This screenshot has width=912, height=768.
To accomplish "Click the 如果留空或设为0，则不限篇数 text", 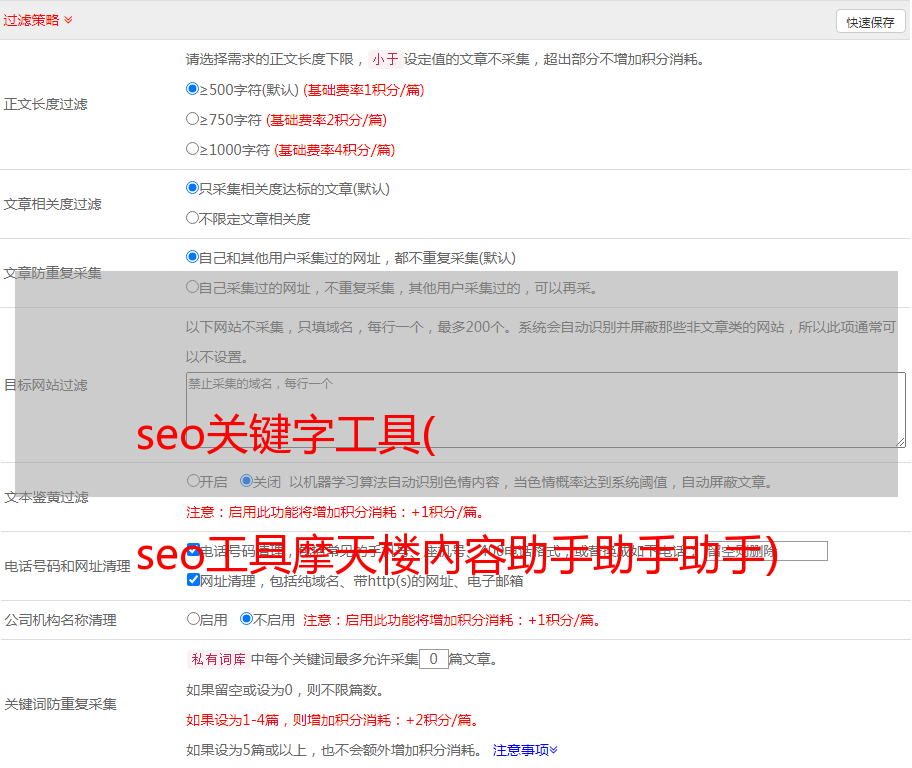I will [285, 691].
